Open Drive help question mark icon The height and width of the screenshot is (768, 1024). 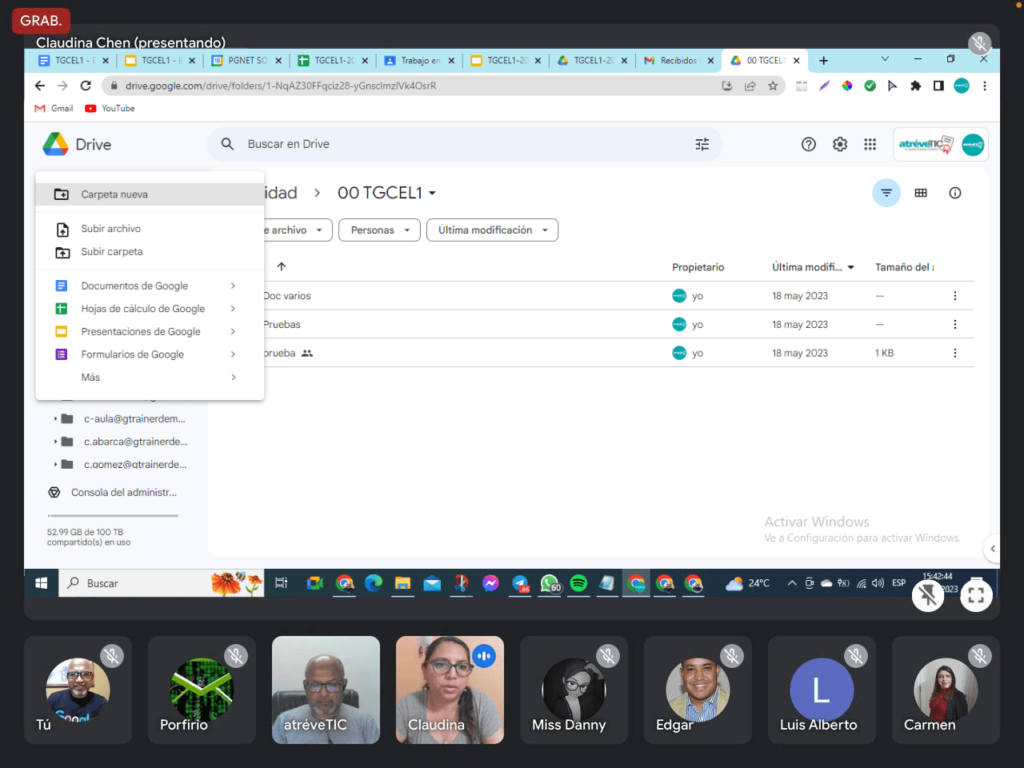coord(808,144)
